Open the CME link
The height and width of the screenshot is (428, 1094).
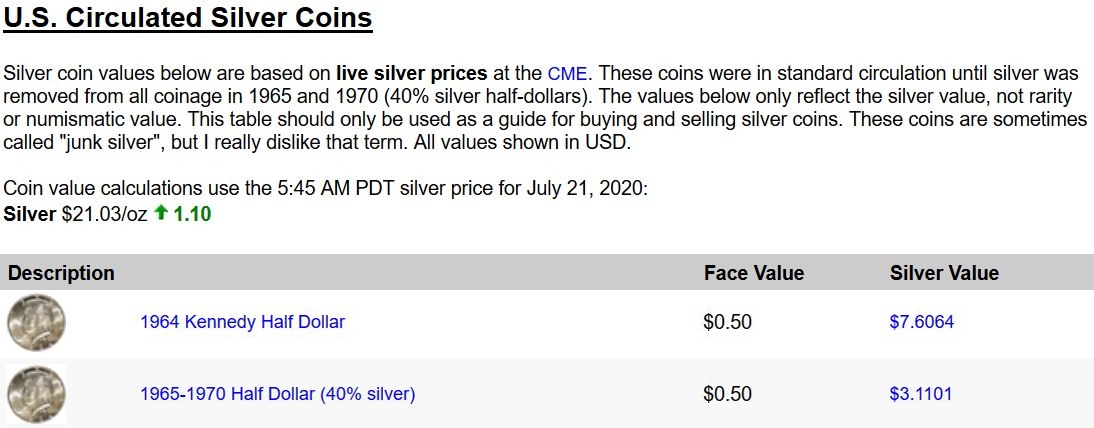click(567, 73)
